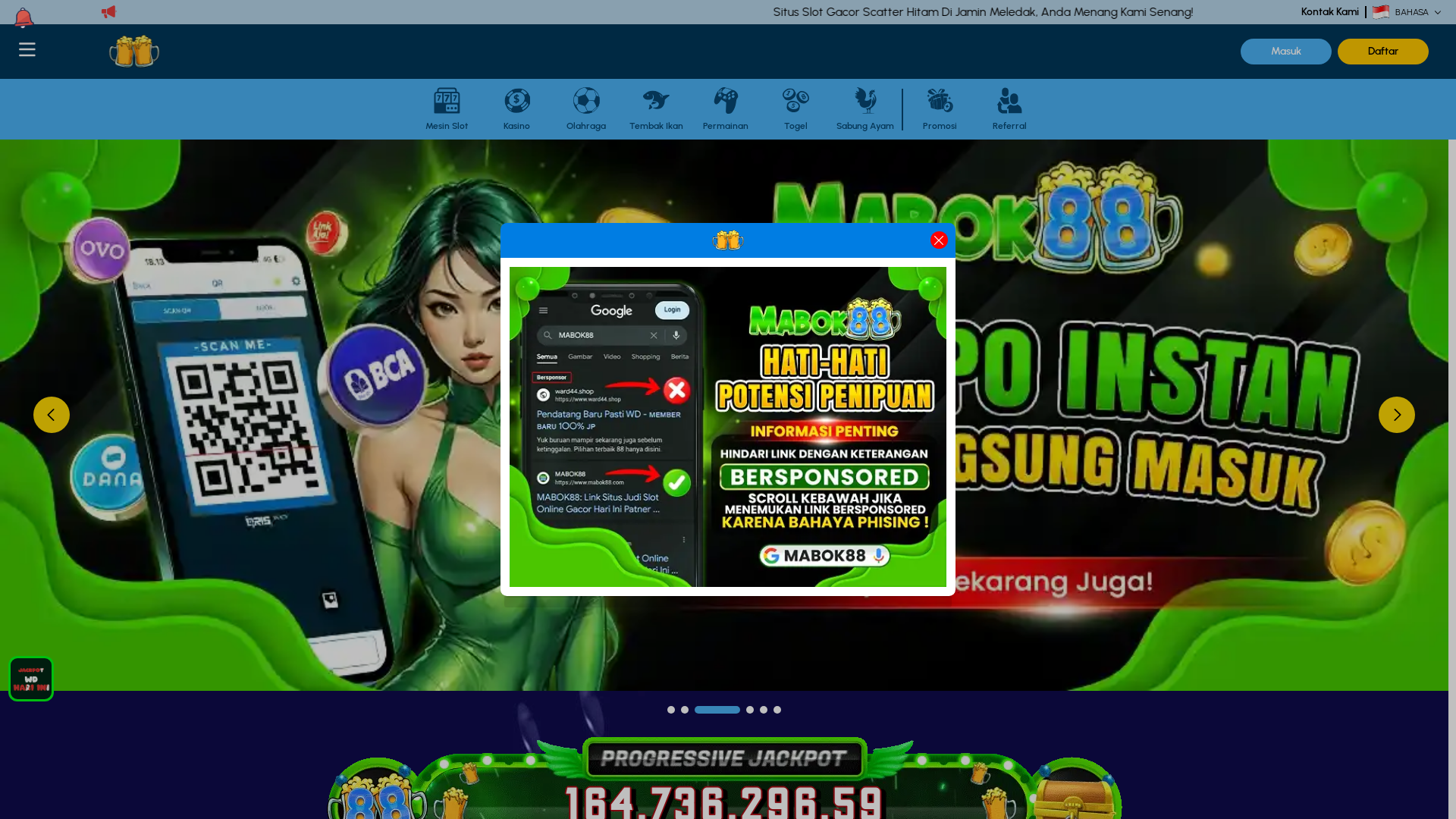This screenshot has width=1456, height=819.
Task: Click the red megaphone announcement icon
Action: (108, 11)
